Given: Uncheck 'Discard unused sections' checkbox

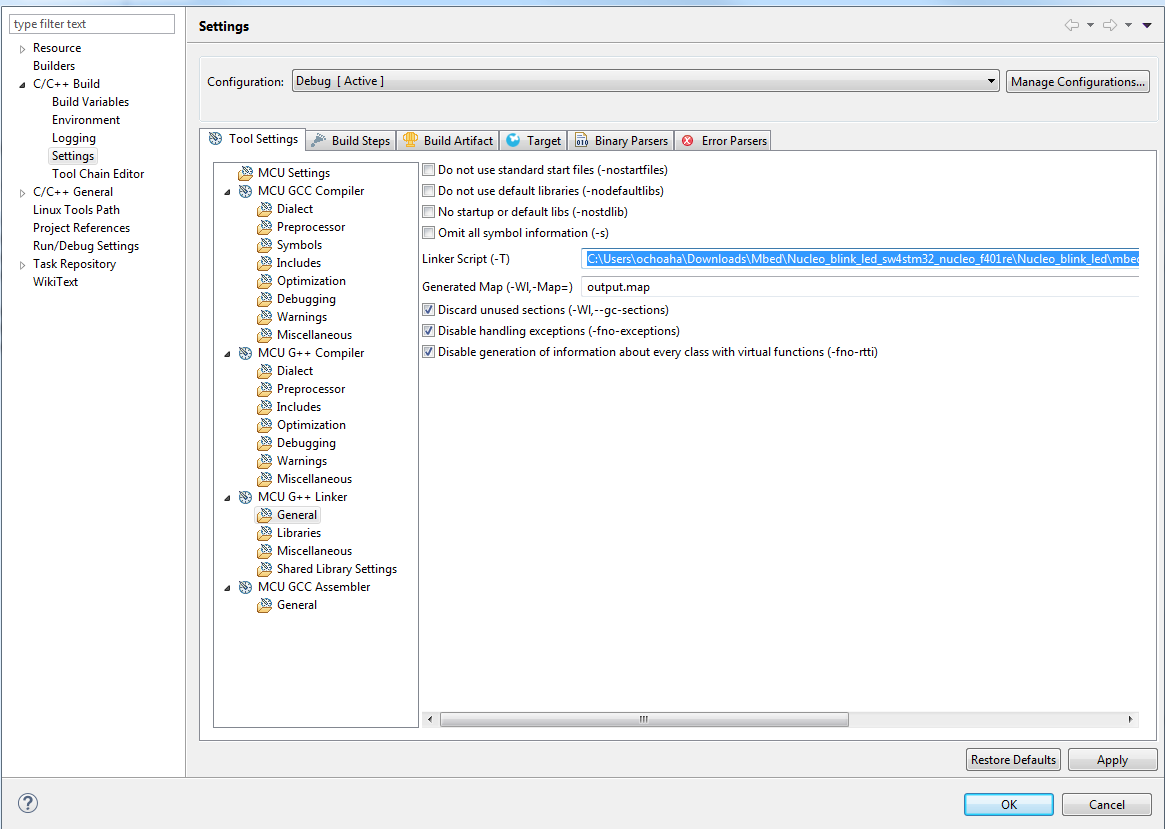Looking at the screenshot, I should pyautogui.click(x=429, y=310).
